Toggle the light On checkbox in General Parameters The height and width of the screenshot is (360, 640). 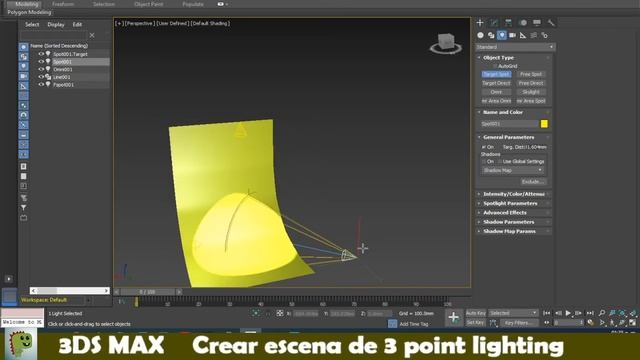pyautogui.click(x=484, y=147)
